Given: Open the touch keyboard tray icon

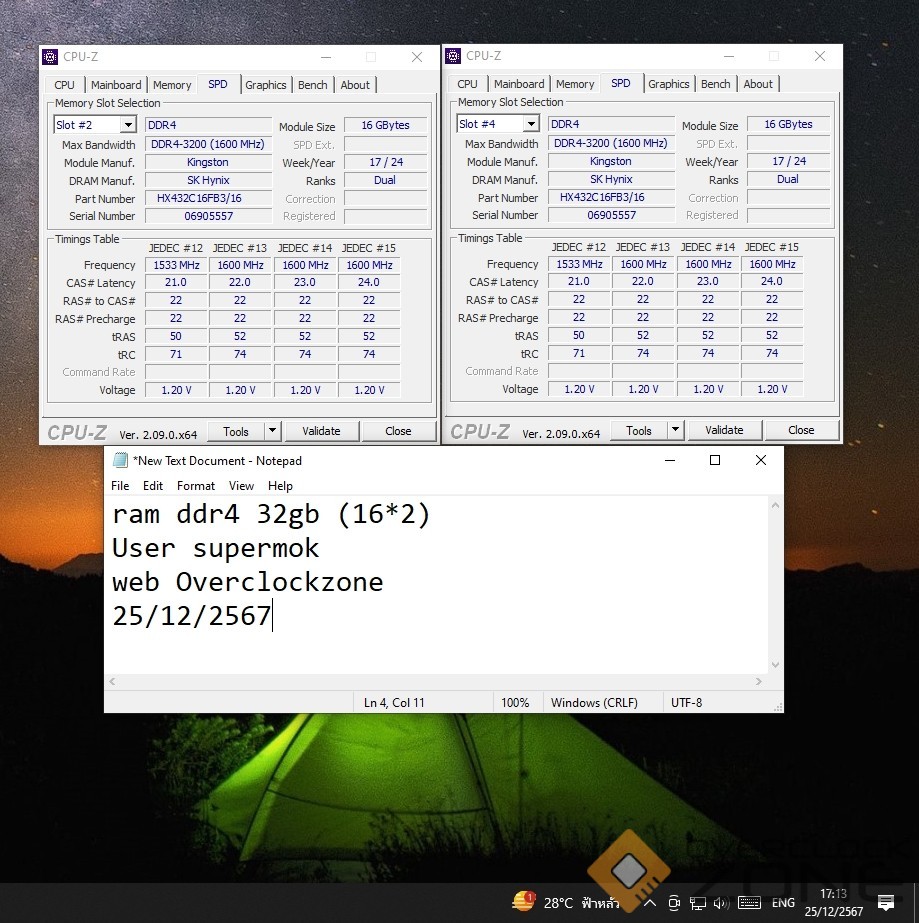Looking at the screenshot, I should (x=749, y=903).
